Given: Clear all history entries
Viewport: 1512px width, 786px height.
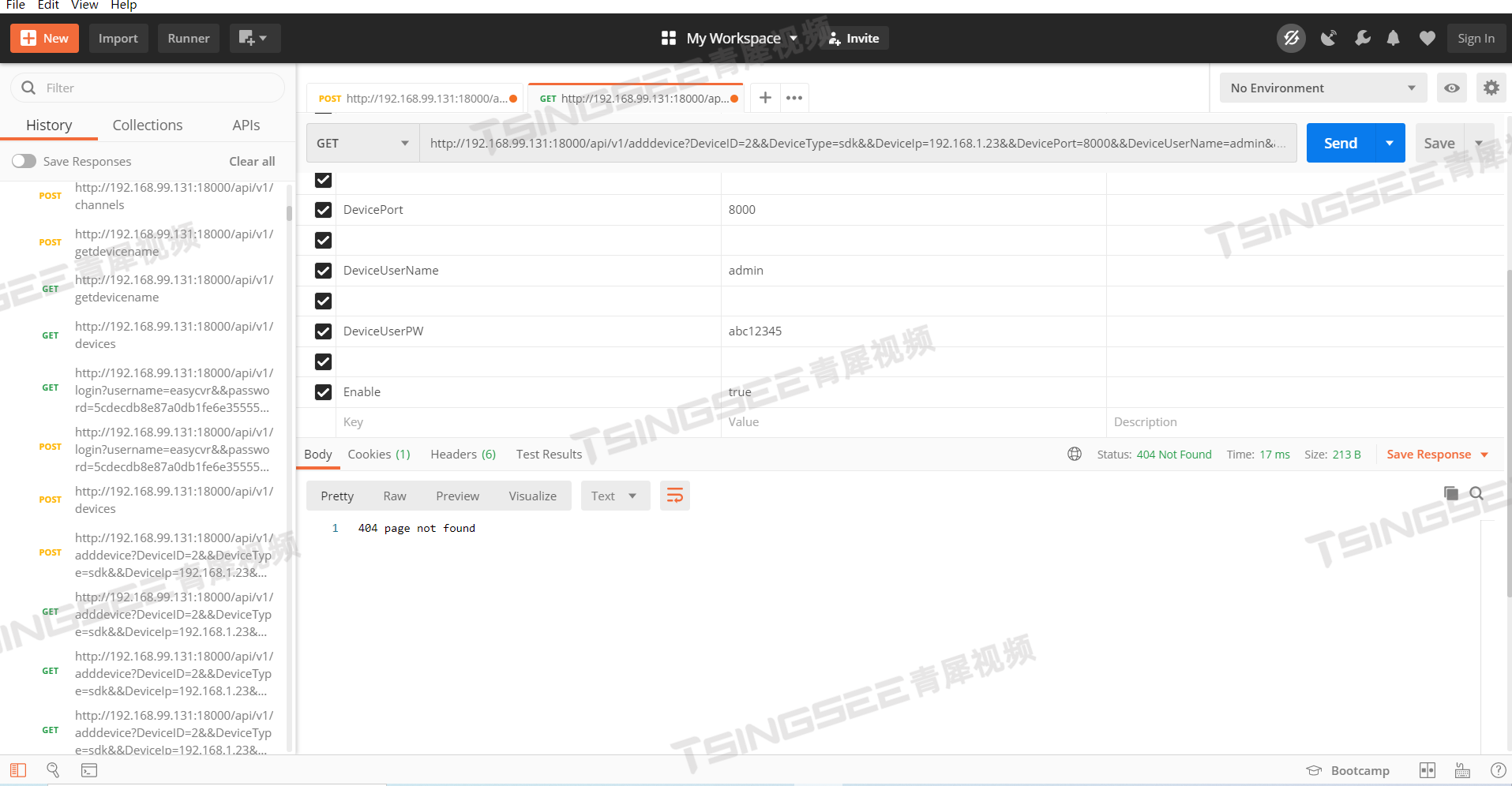Looking at the screenshot, I should pyautogui.click(x=252, y=161).
